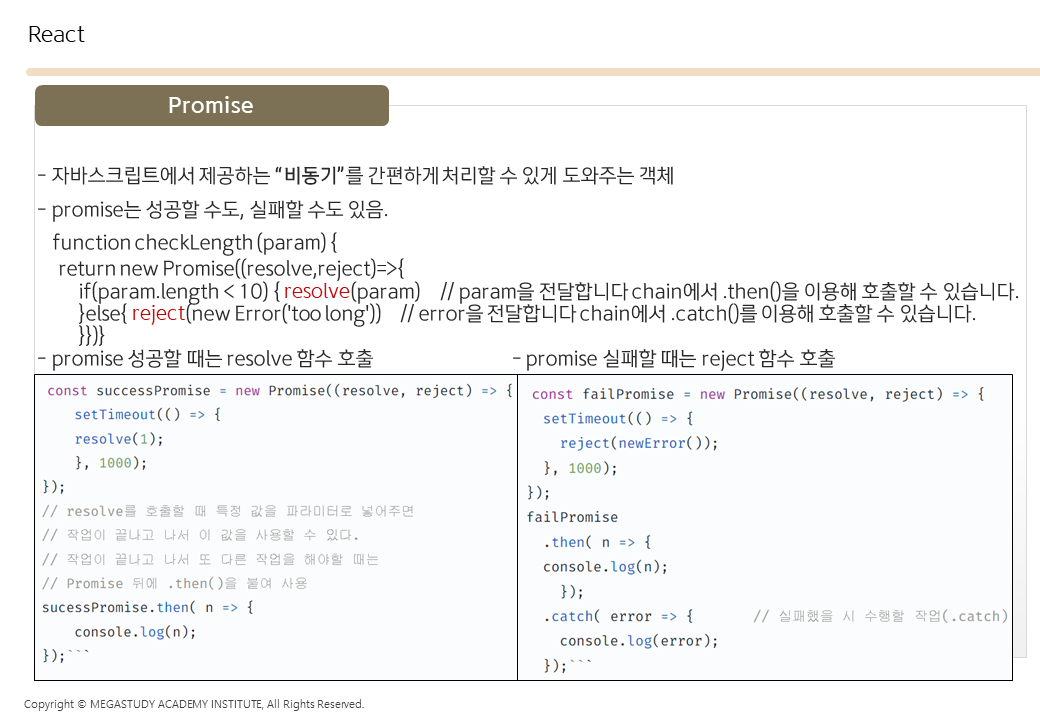Select the Promise section header banner
Screen dimensions: 1040x720
click(x=212, y=105)
